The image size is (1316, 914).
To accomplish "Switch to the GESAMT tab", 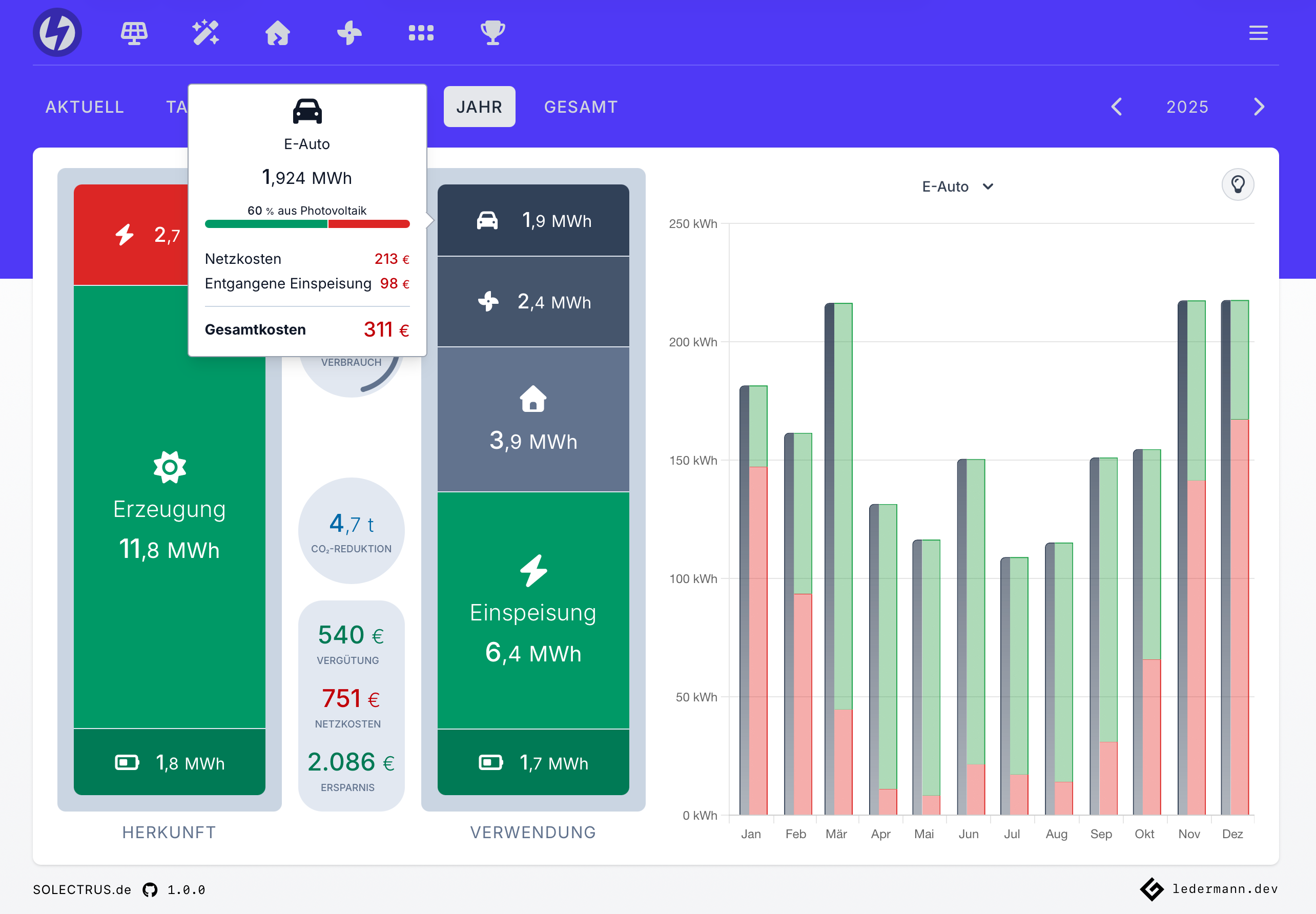I will tap(580, 107).
